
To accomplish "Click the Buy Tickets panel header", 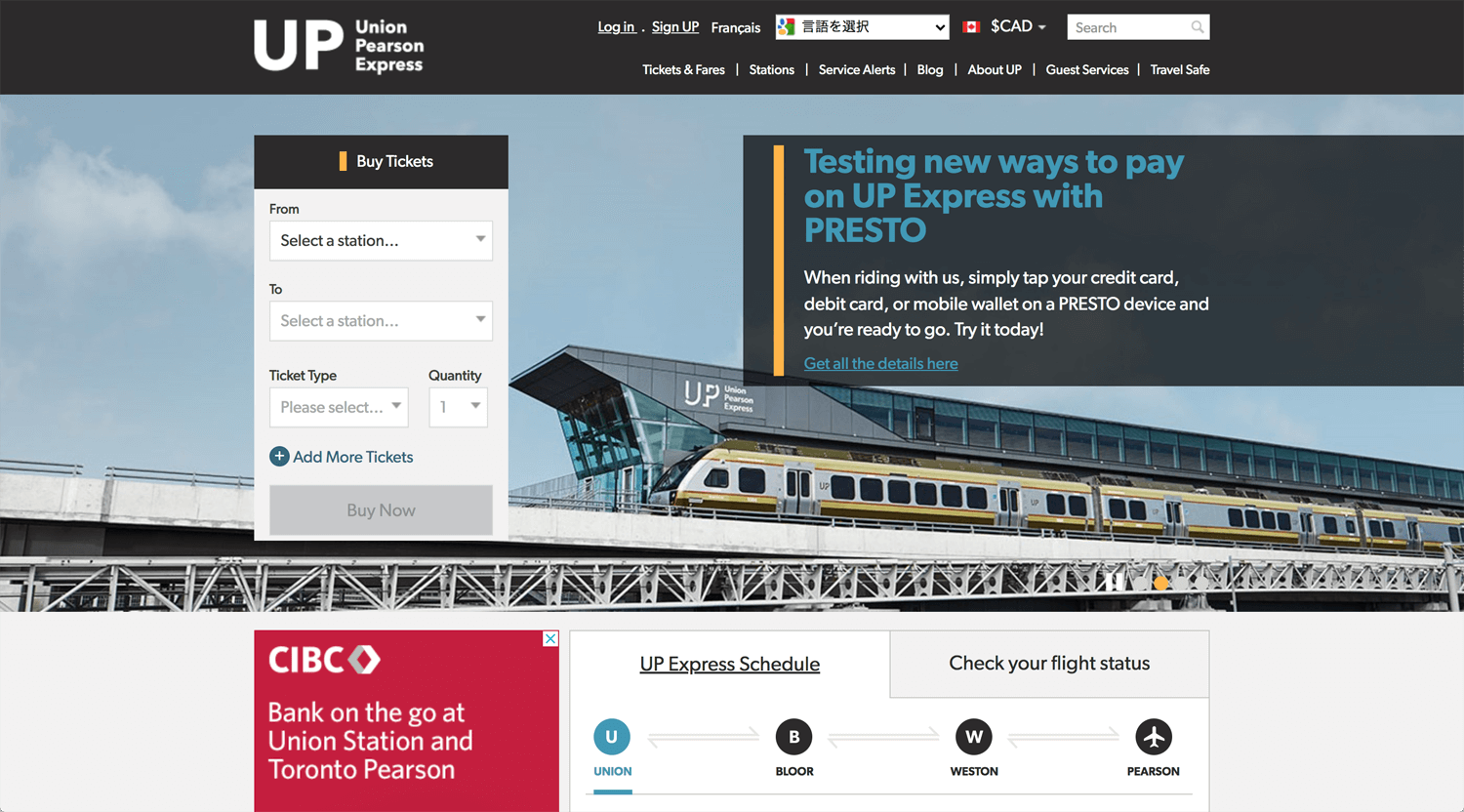I will point(381,162).
